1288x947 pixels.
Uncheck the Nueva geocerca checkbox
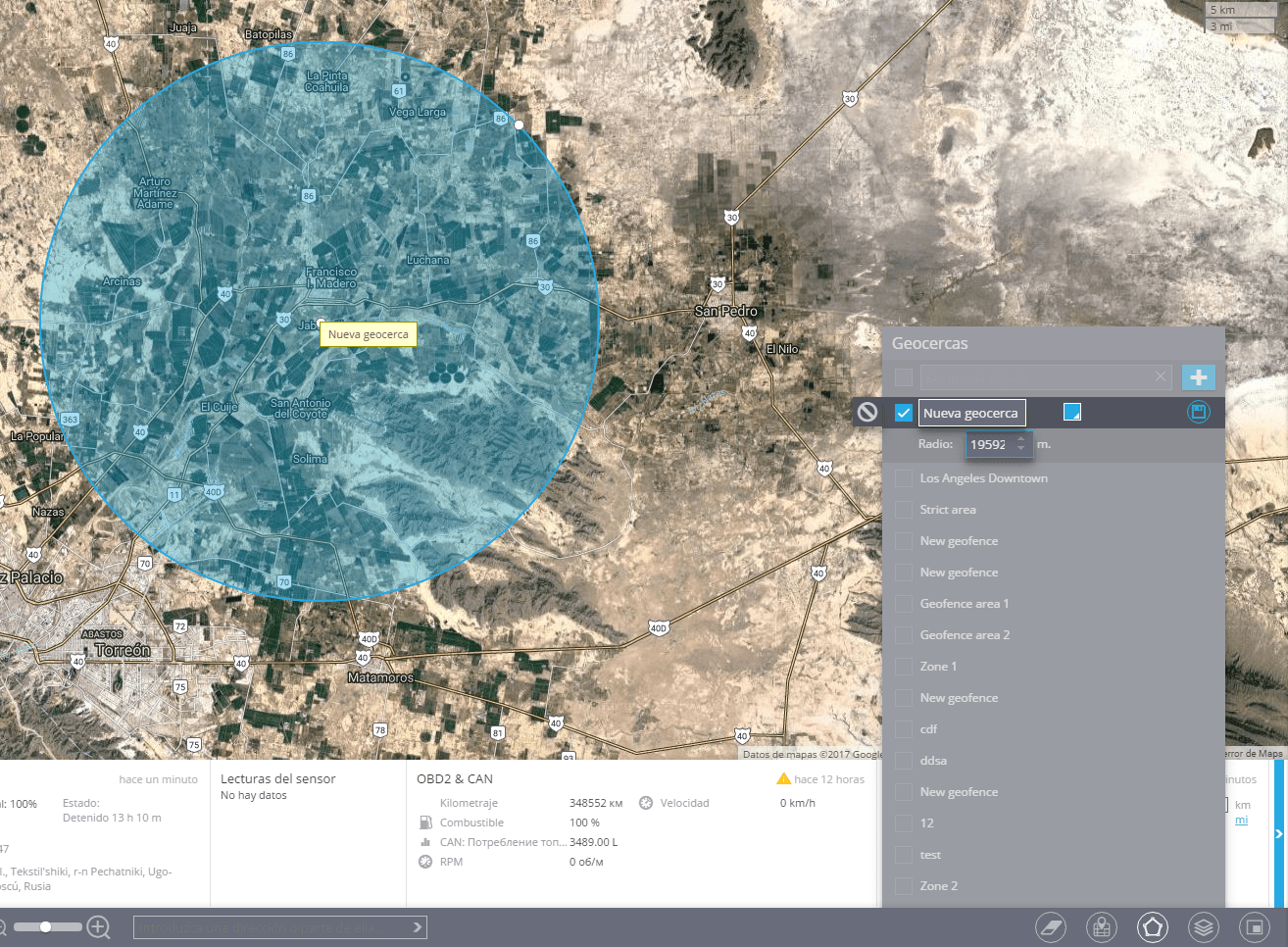click(904, 413)
